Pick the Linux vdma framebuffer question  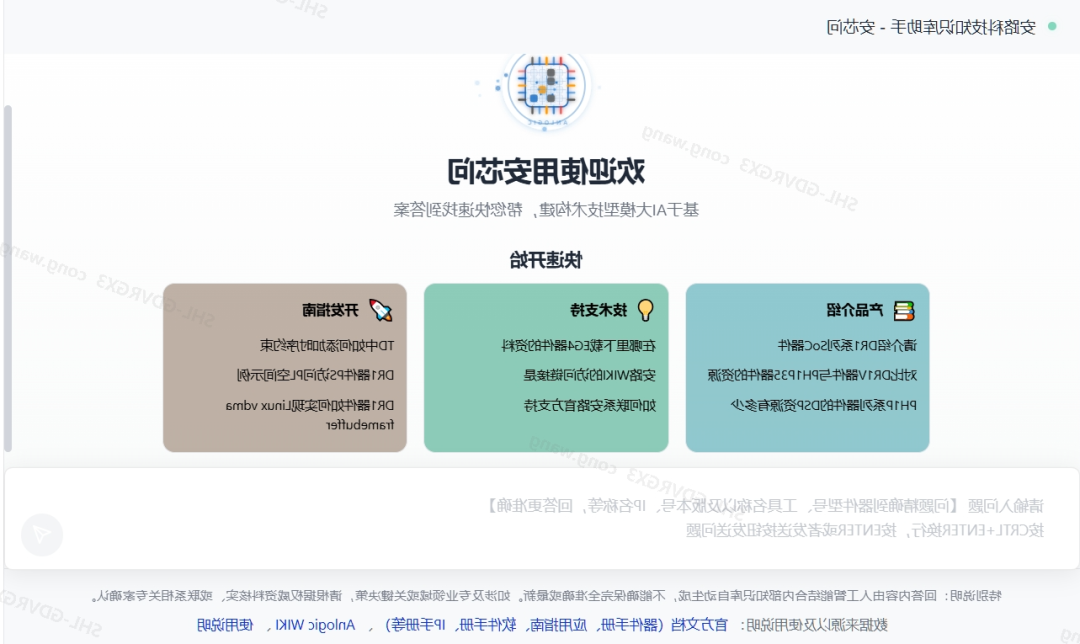[310, 415]
